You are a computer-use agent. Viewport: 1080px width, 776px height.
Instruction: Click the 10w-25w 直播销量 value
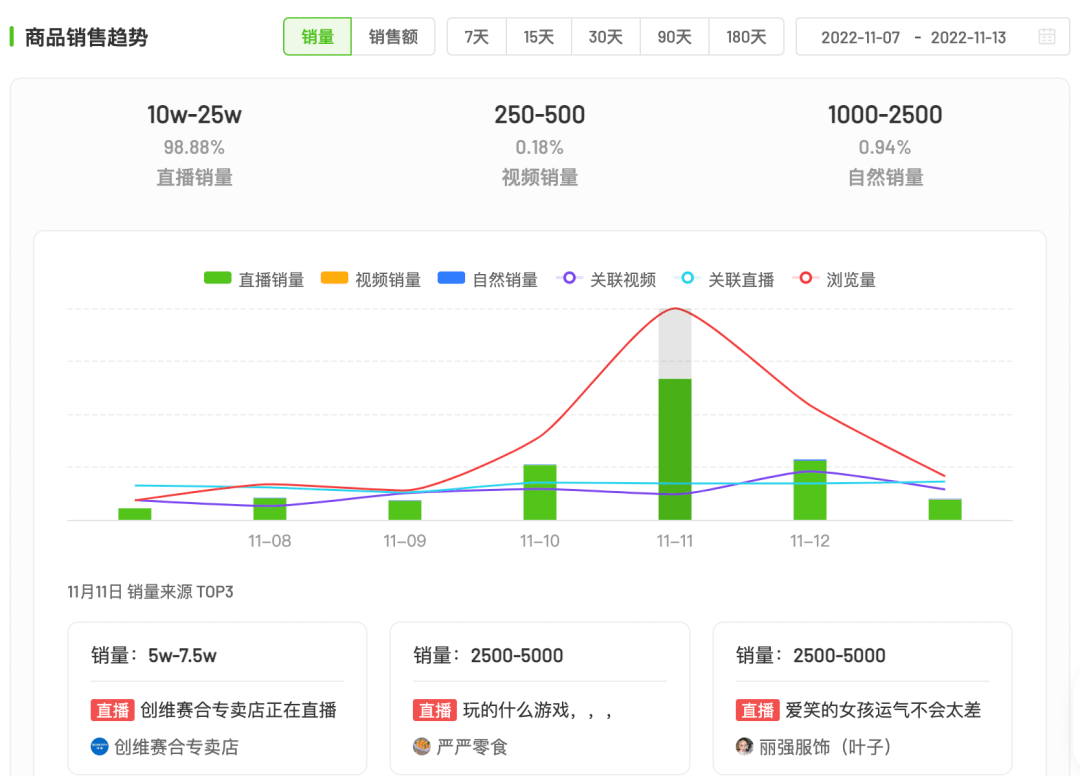click(x=194, y=115)
